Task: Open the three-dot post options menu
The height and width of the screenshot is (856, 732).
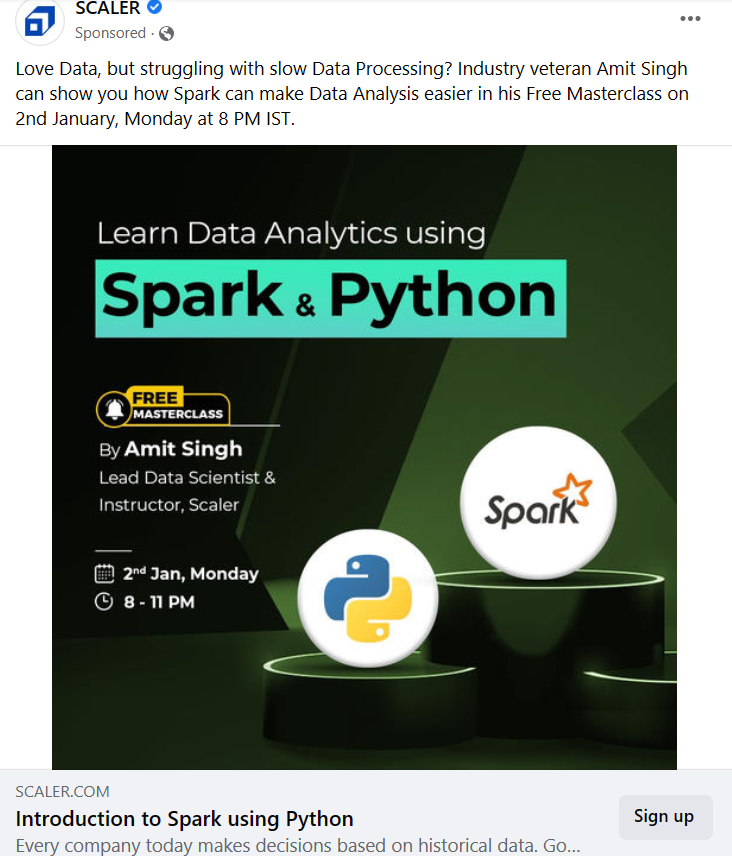Action: pyautogui.click(x=690, y=19)
